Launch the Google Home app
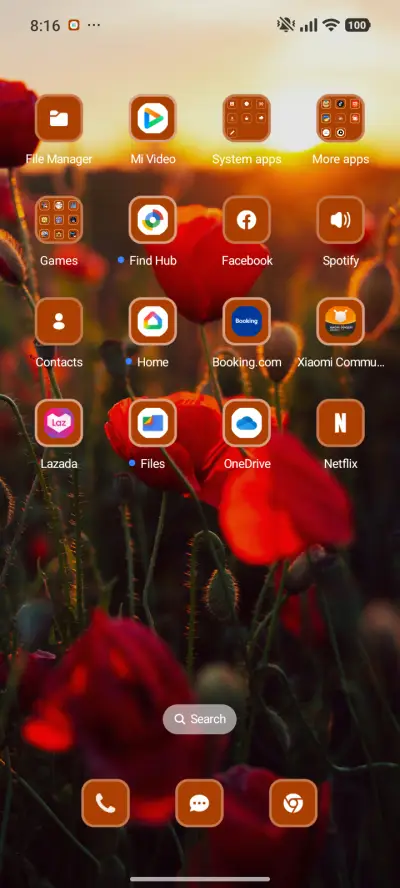The width and height of the screenshot is (400, 888). click(152, 321)
